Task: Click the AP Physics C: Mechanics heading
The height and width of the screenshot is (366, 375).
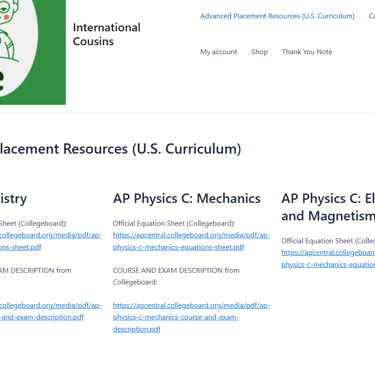Action: click(x=187, y=198)
